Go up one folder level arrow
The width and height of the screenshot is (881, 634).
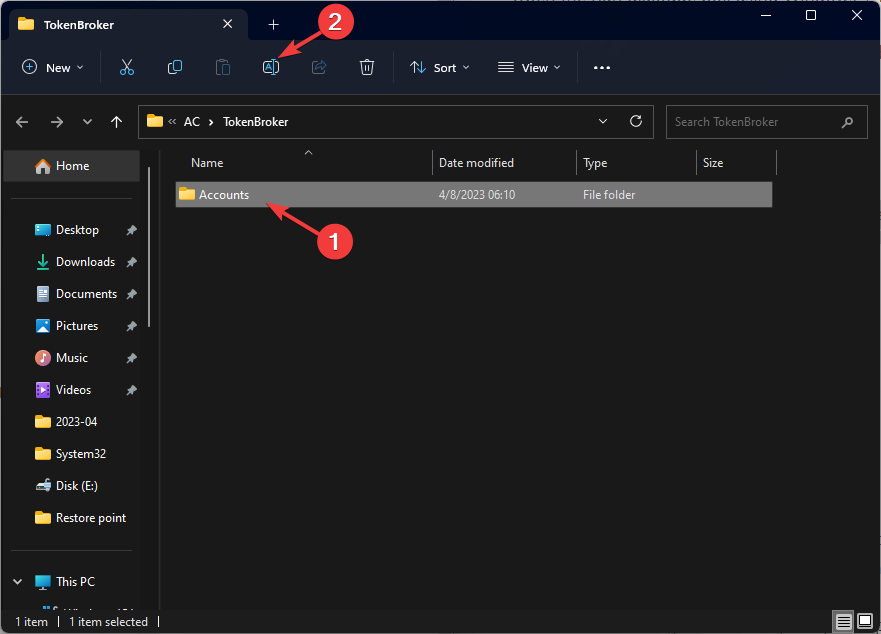click(x=116, y=122)
